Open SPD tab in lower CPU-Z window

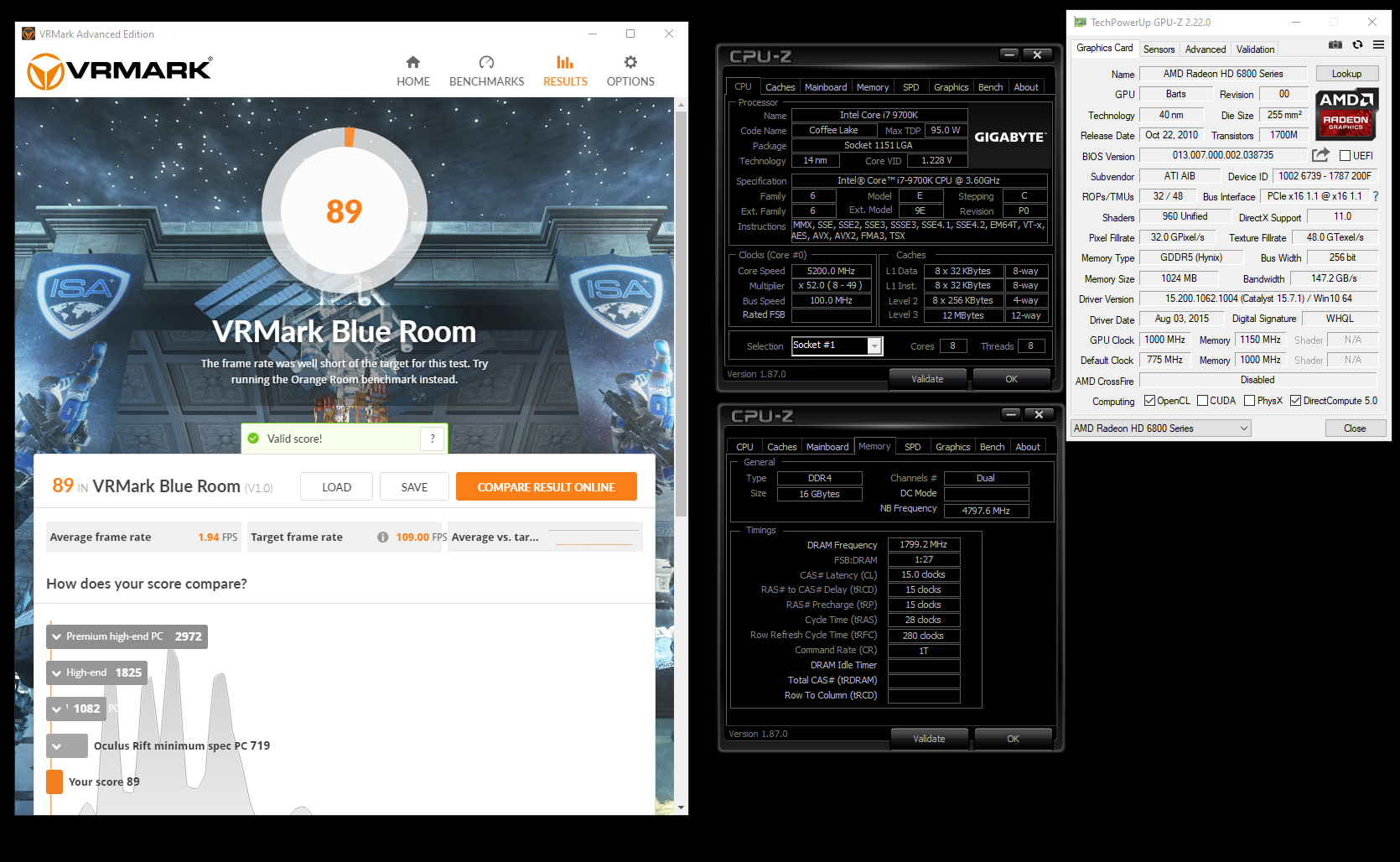[912, 447]
